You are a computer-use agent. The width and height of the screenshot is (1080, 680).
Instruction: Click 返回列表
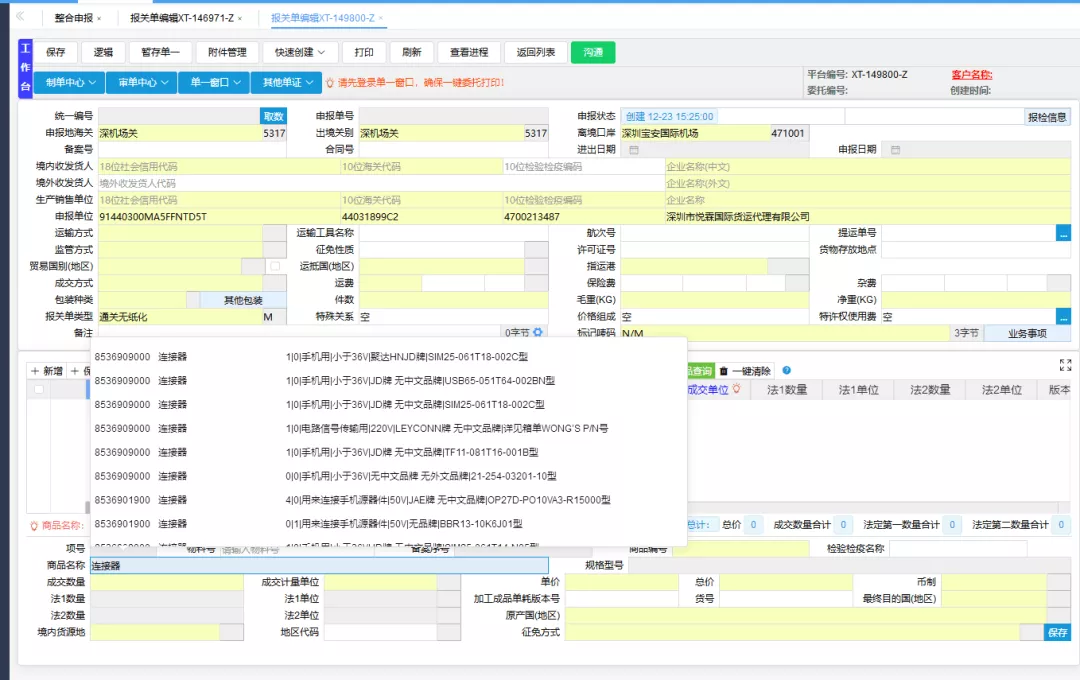click(x=536, y=52)
